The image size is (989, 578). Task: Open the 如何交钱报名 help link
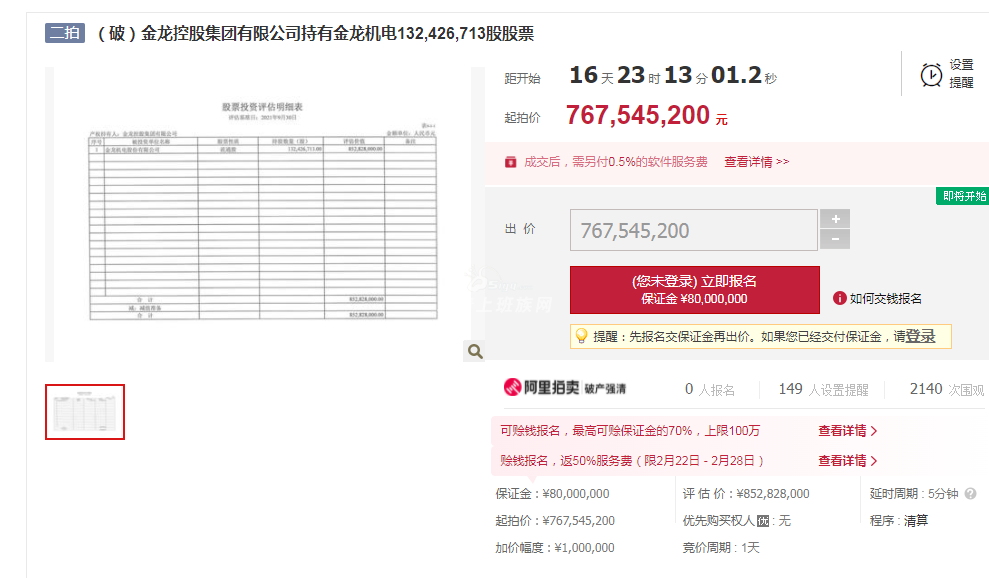coord(885,298)
